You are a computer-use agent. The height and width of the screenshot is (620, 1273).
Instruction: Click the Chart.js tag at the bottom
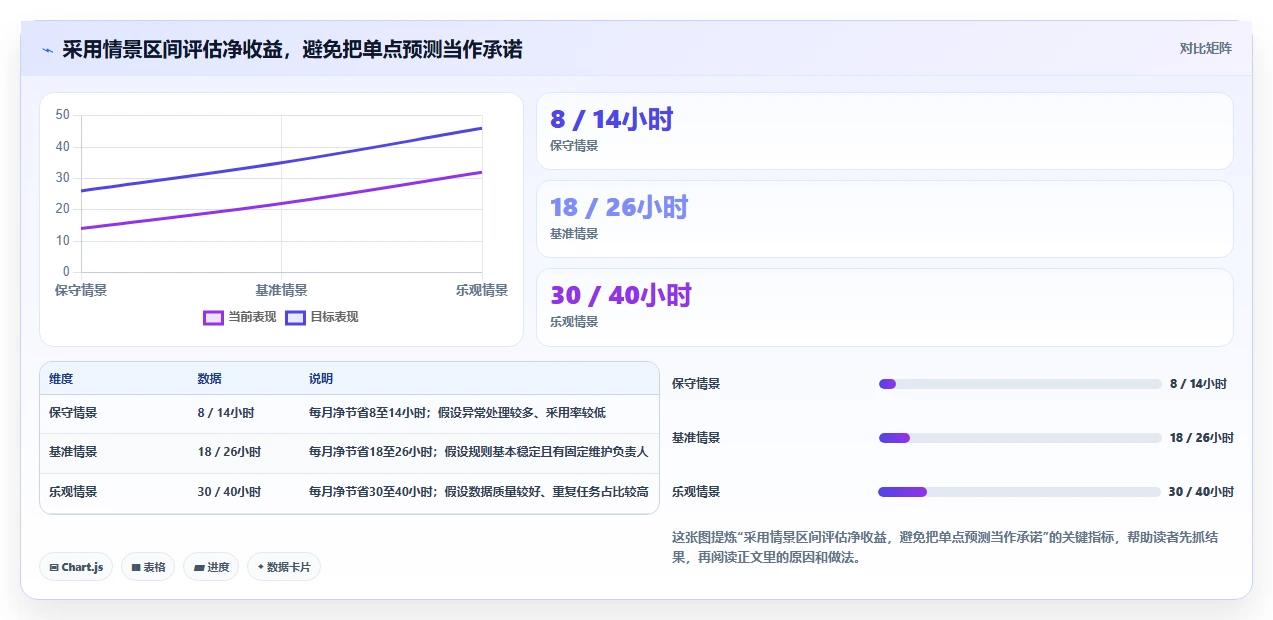[x=77, y=567]
